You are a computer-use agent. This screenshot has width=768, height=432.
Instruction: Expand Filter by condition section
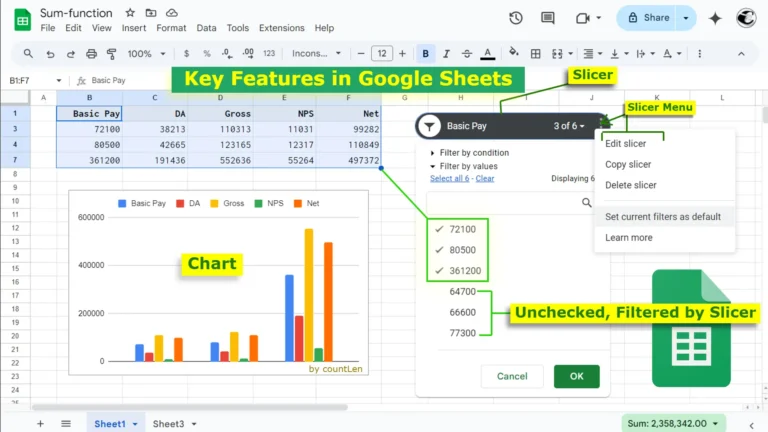tap(470, 153)
